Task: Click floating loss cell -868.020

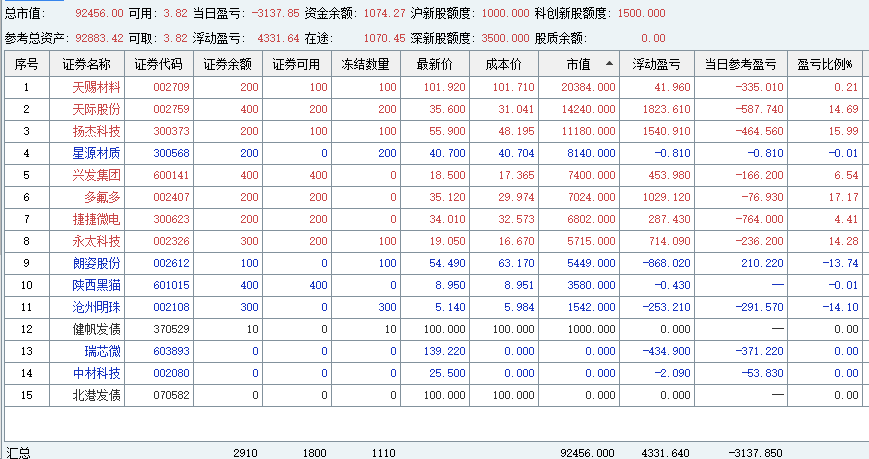Action: (x=667, y=263)
